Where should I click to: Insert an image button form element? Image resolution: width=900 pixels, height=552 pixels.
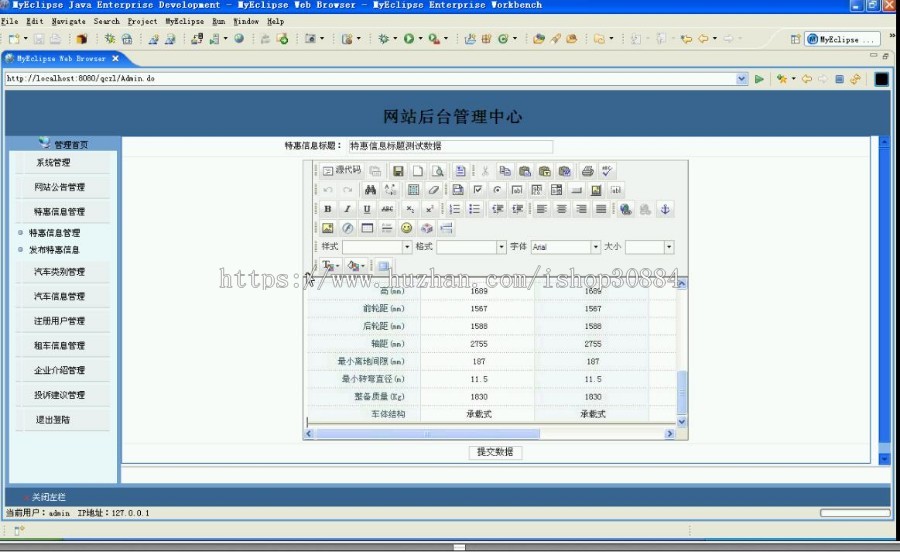(x=596, y=190)
